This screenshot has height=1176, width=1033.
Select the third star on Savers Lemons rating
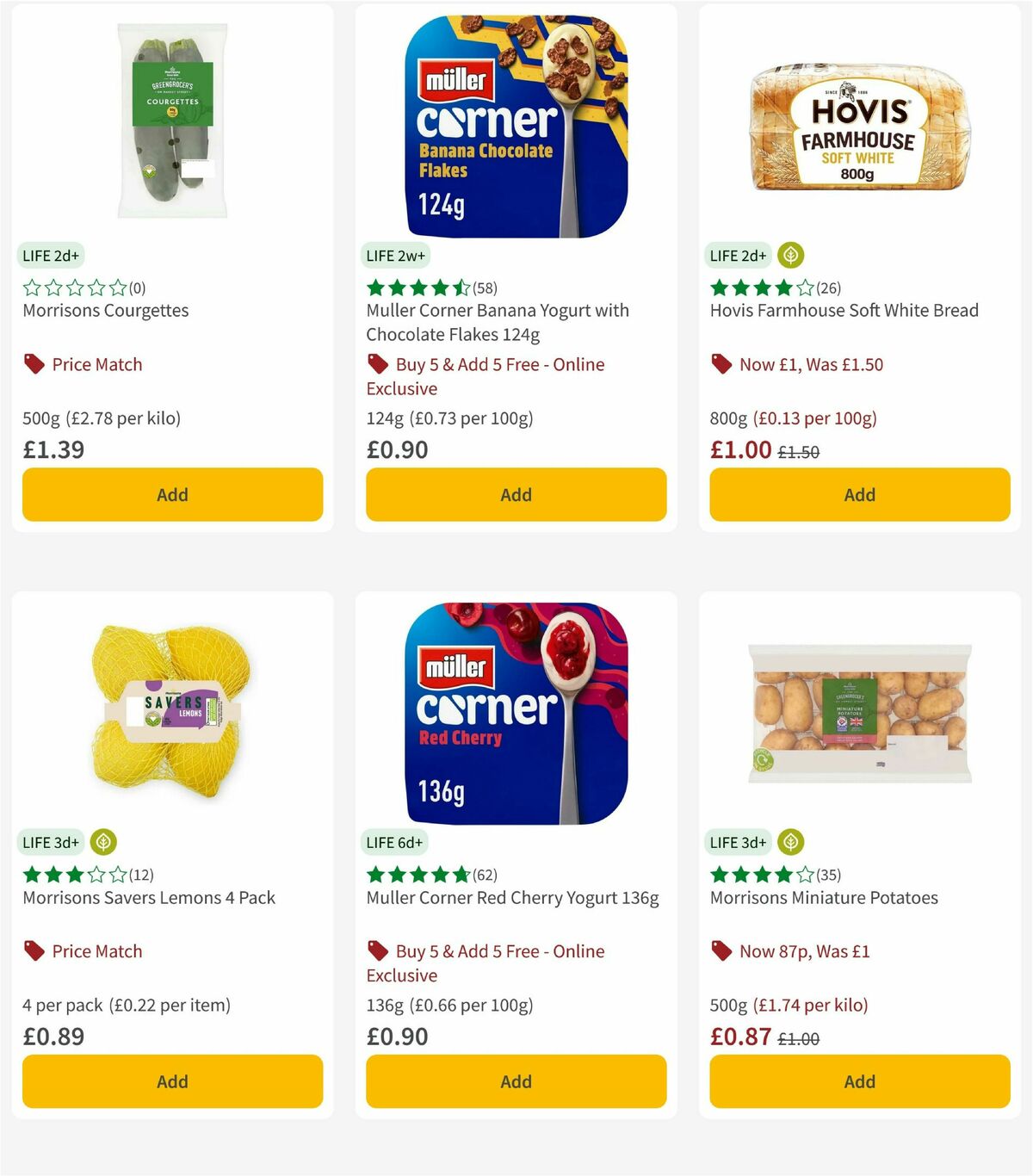click(x=73, y=874)
